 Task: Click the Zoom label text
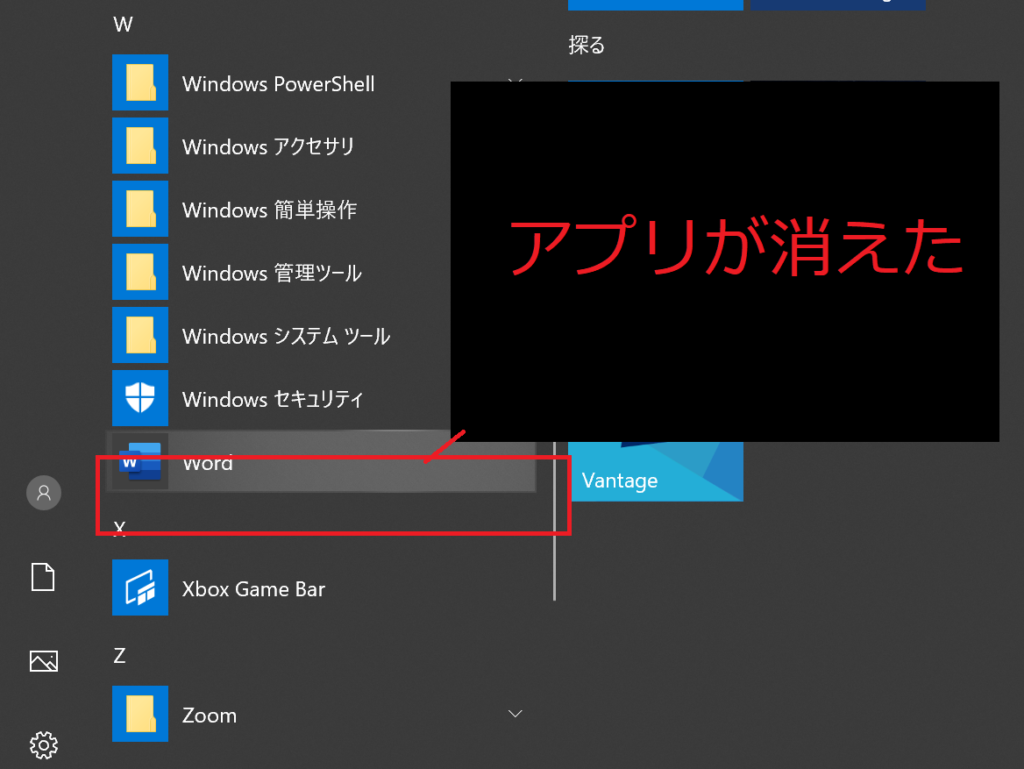click(209, 715)
